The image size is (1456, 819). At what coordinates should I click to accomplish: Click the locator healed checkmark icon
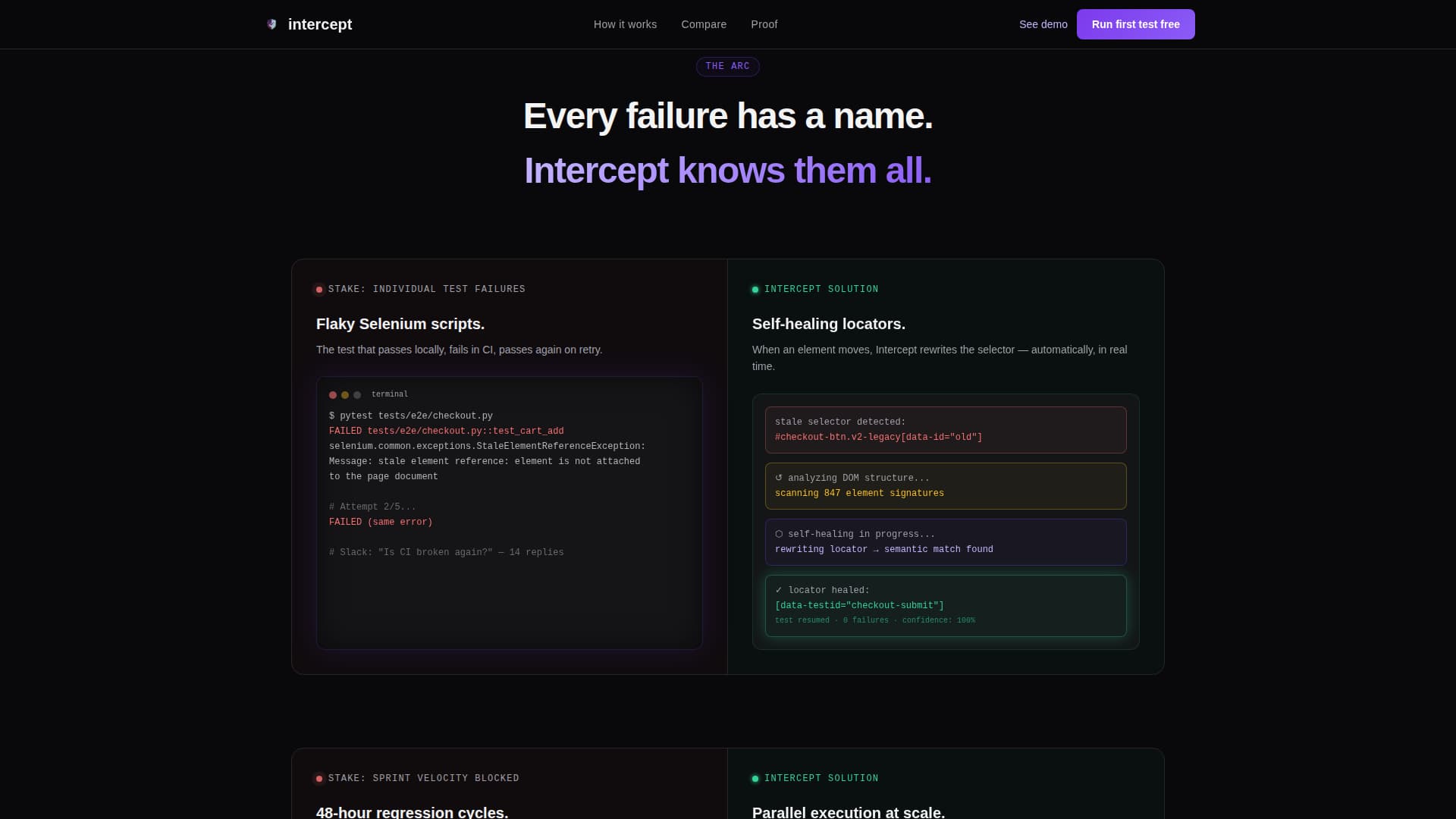tap(779, 590)
